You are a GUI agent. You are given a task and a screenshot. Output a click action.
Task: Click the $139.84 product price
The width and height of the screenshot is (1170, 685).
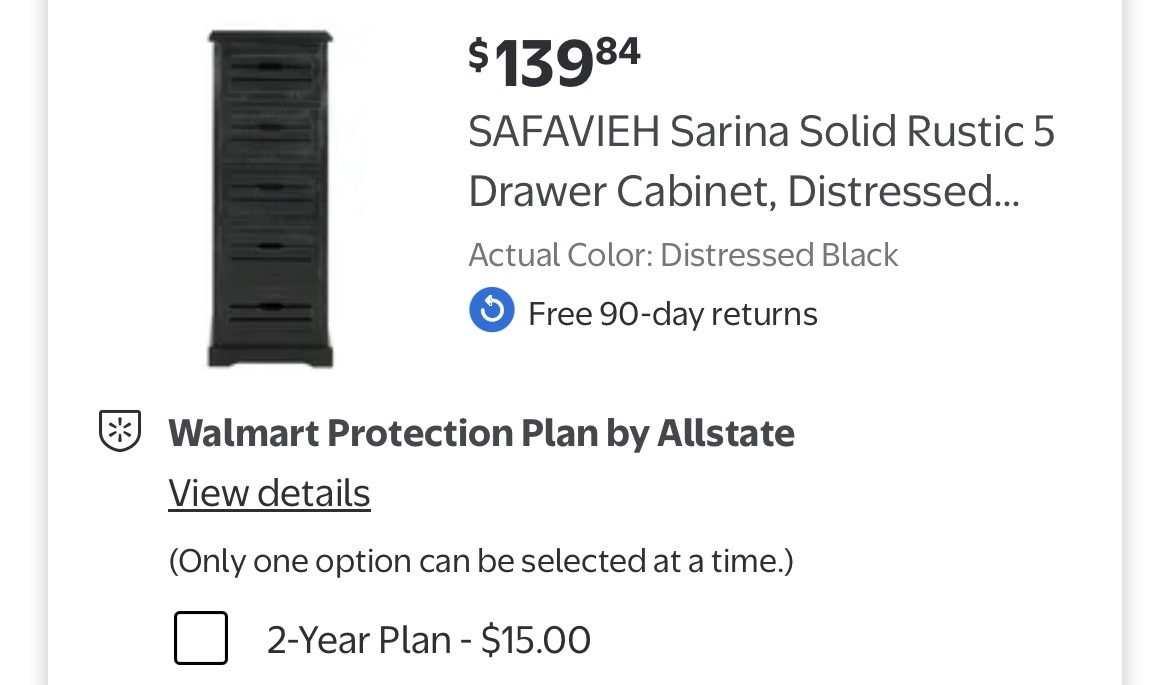pos(554,60)
